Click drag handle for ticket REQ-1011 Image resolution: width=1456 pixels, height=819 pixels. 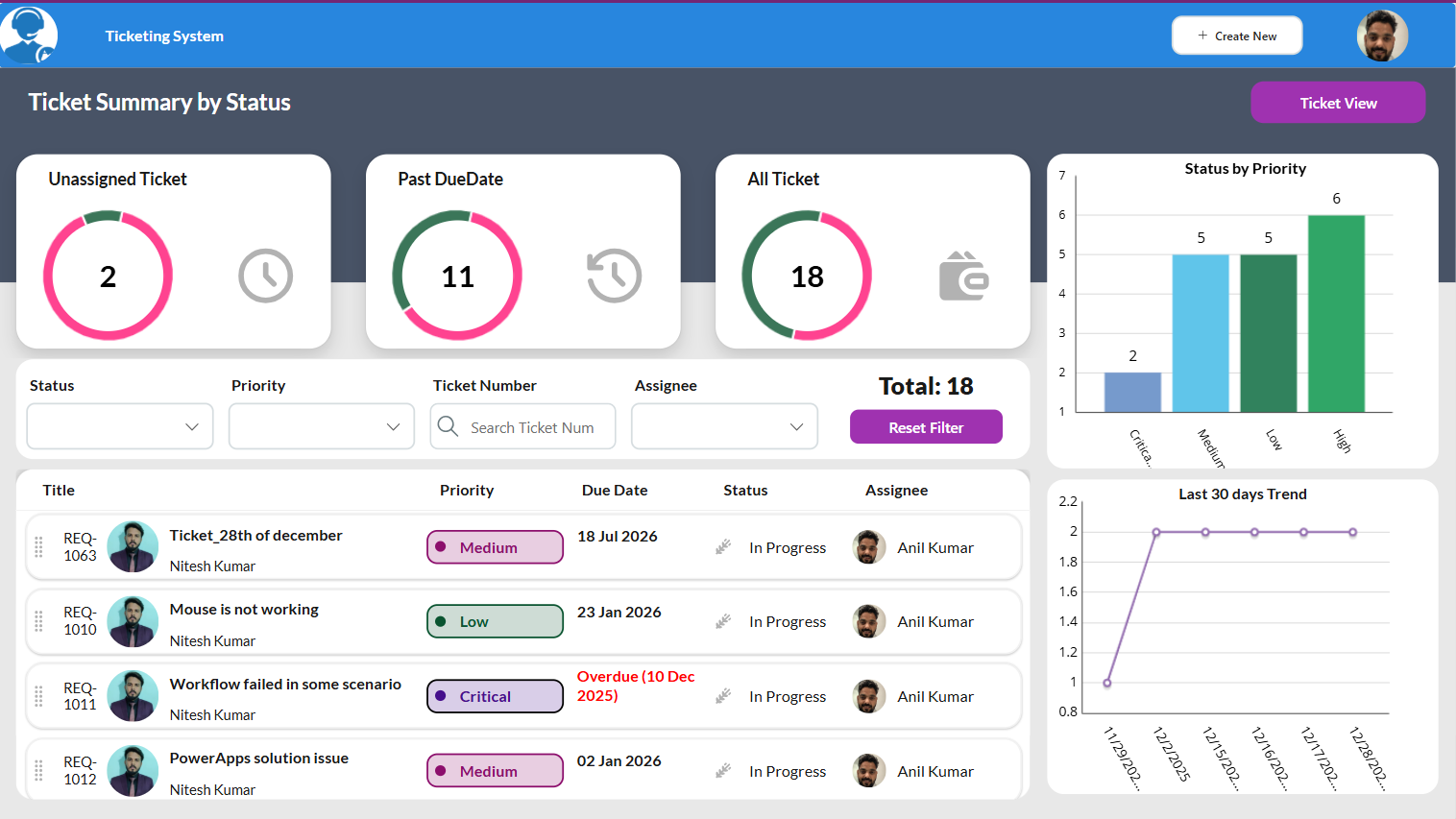38,696
